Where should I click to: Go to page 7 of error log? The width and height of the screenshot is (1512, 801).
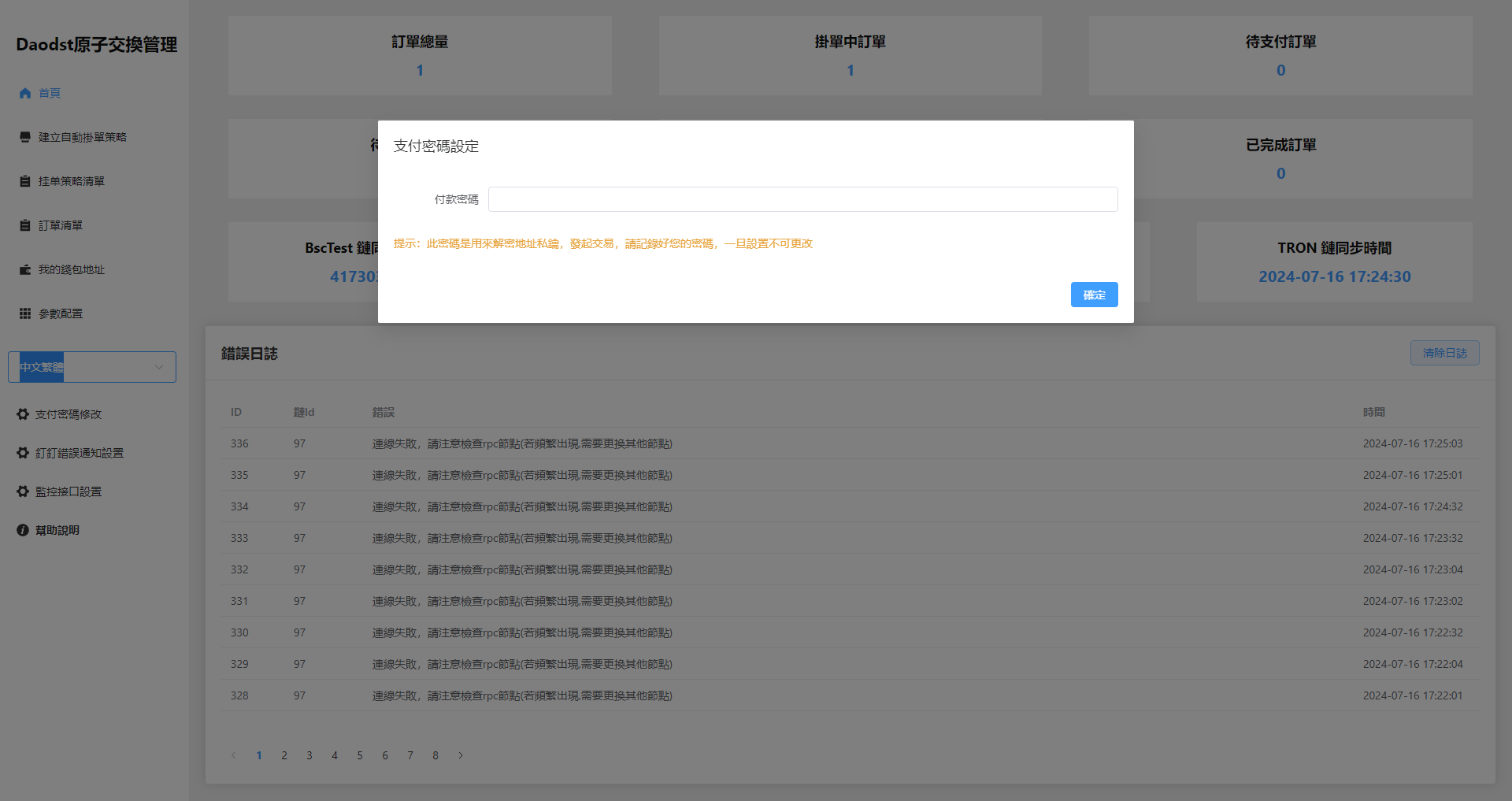pos(410,755)
